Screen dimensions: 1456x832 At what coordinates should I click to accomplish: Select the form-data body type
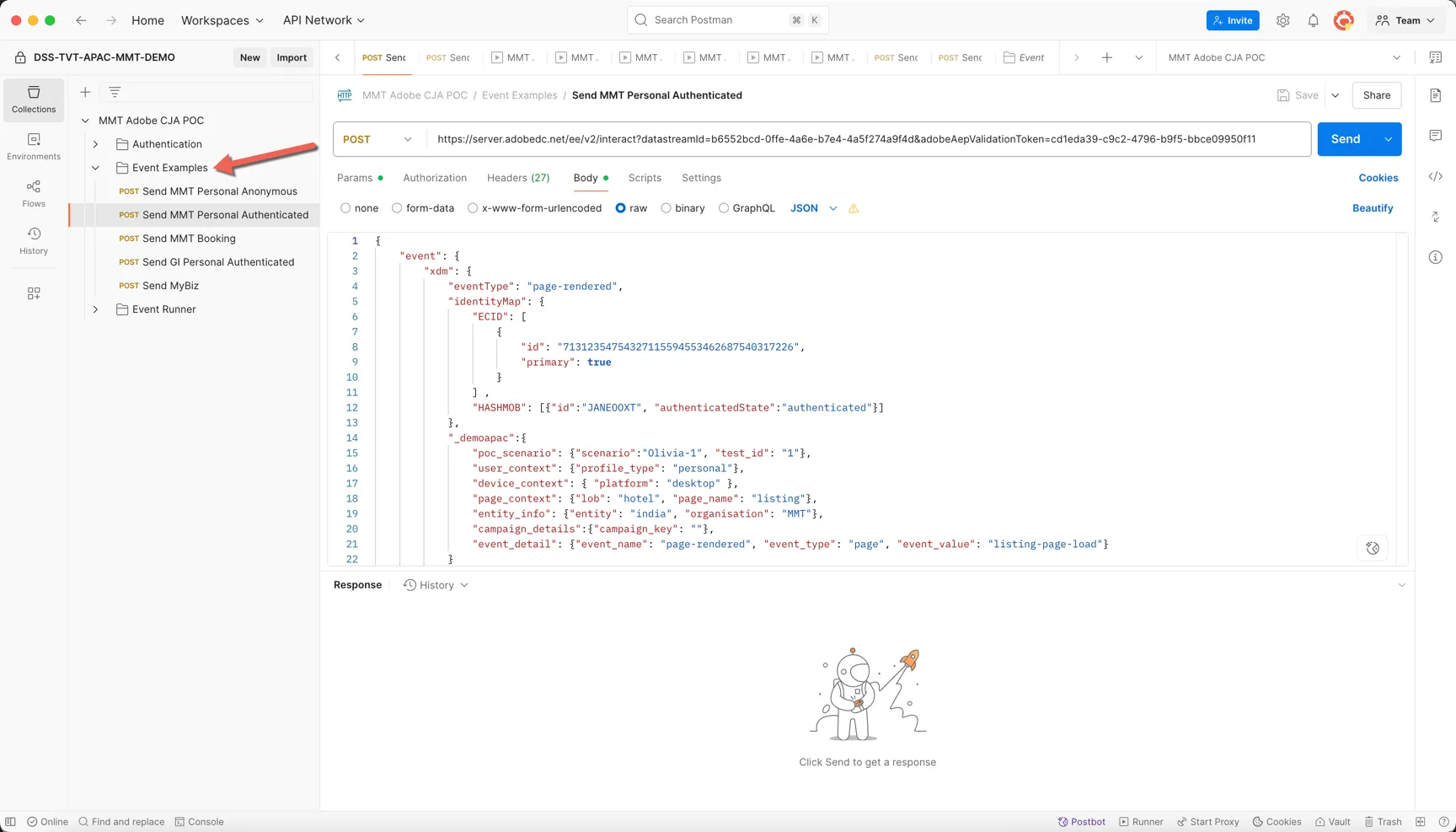pyautogui.click(x=397, y=208)
